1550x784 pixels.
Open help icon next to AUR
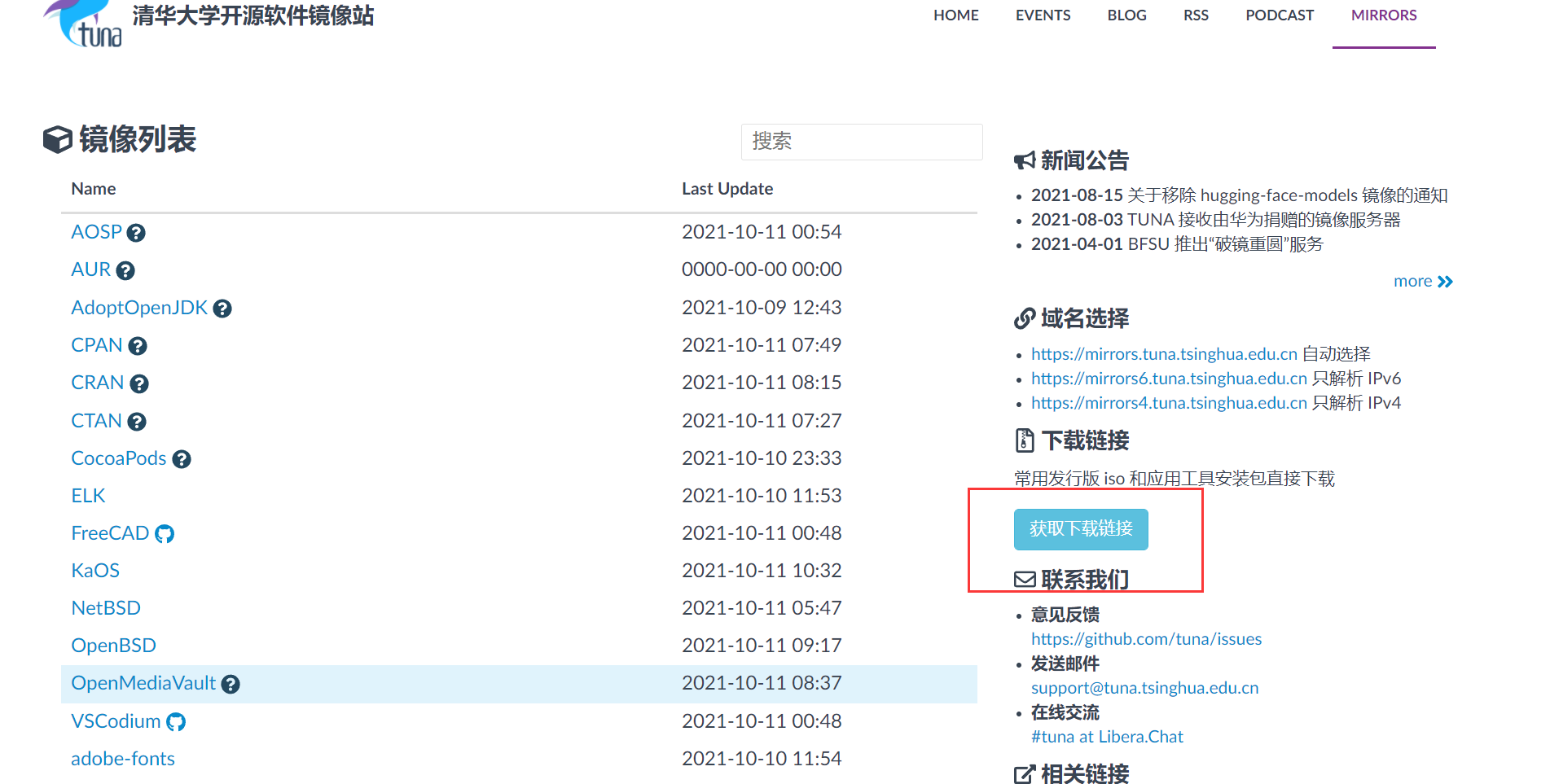click(x=125, y=271)
